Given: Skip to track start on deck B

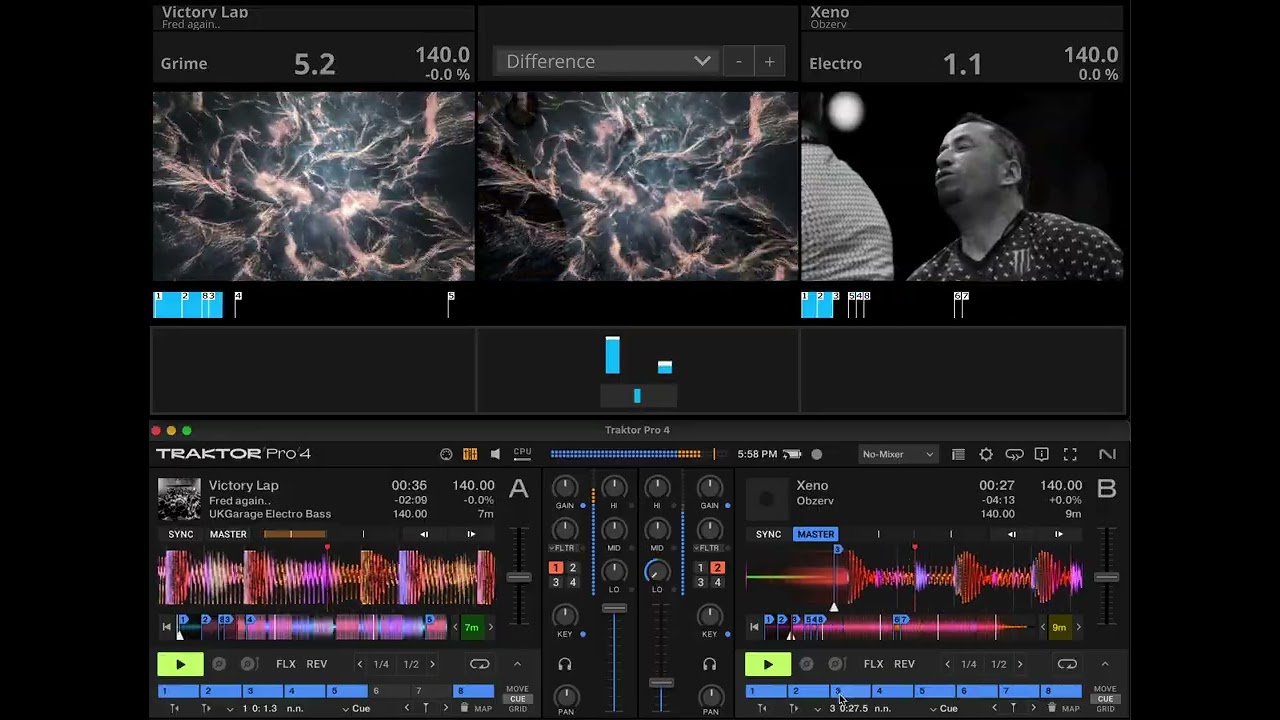Looking at the screenshot, I should (754, 627).
